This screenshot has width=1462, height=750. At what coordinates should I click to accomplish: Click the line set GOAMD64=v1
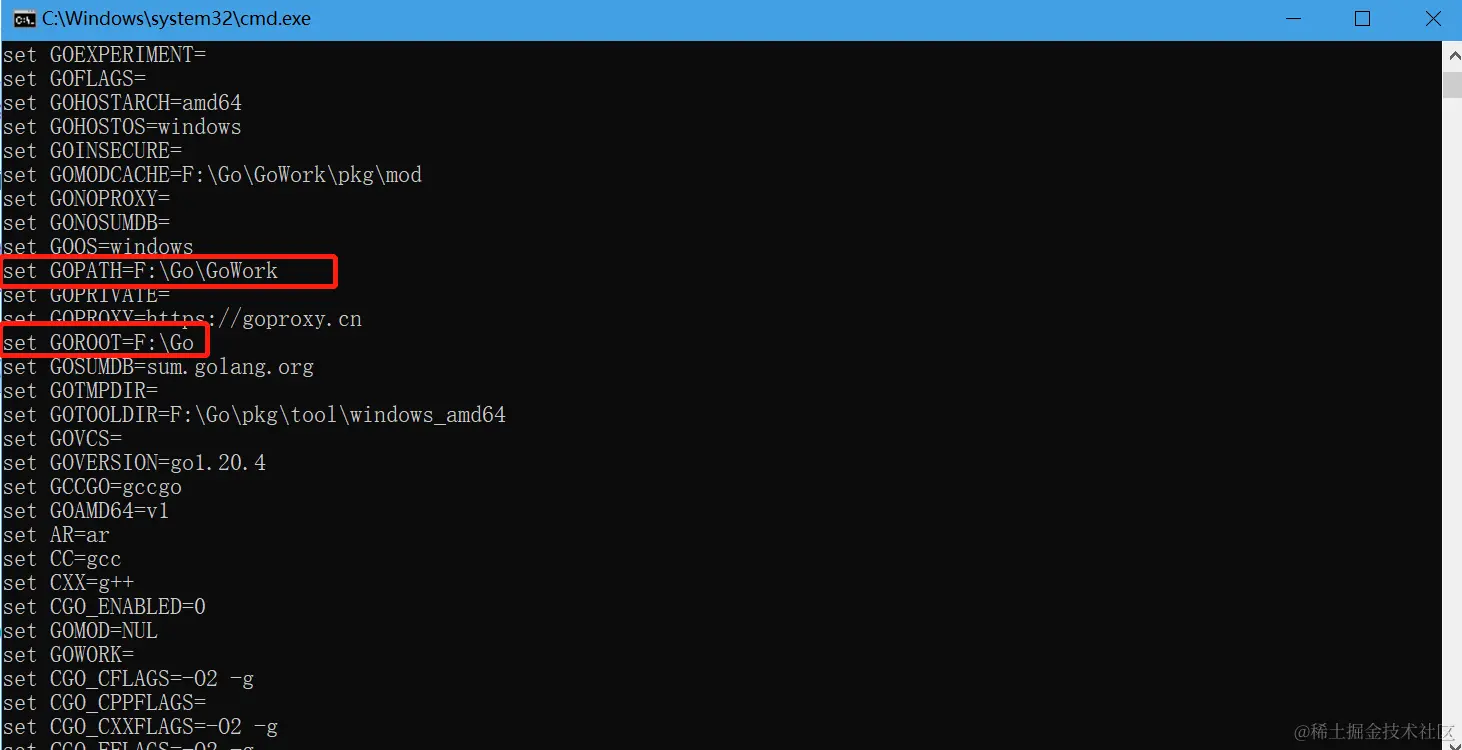[x=86, y=511]
